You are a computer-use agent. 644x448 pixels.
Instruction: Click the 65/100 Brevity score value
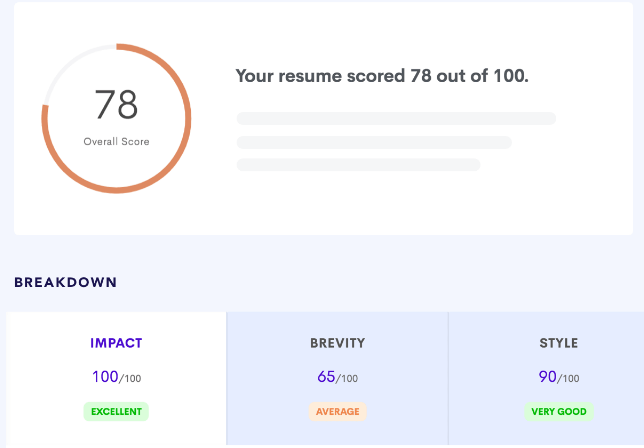coord(338,377)
